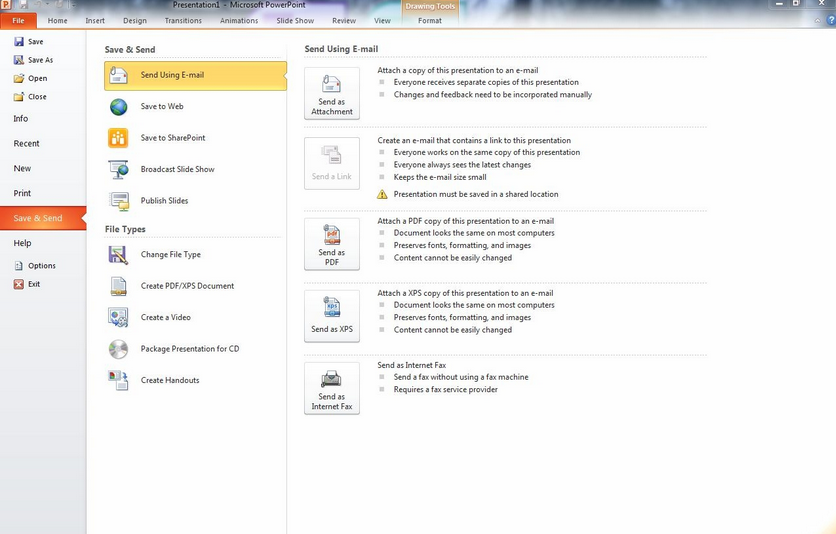Open the File tab

click(19, 21)
